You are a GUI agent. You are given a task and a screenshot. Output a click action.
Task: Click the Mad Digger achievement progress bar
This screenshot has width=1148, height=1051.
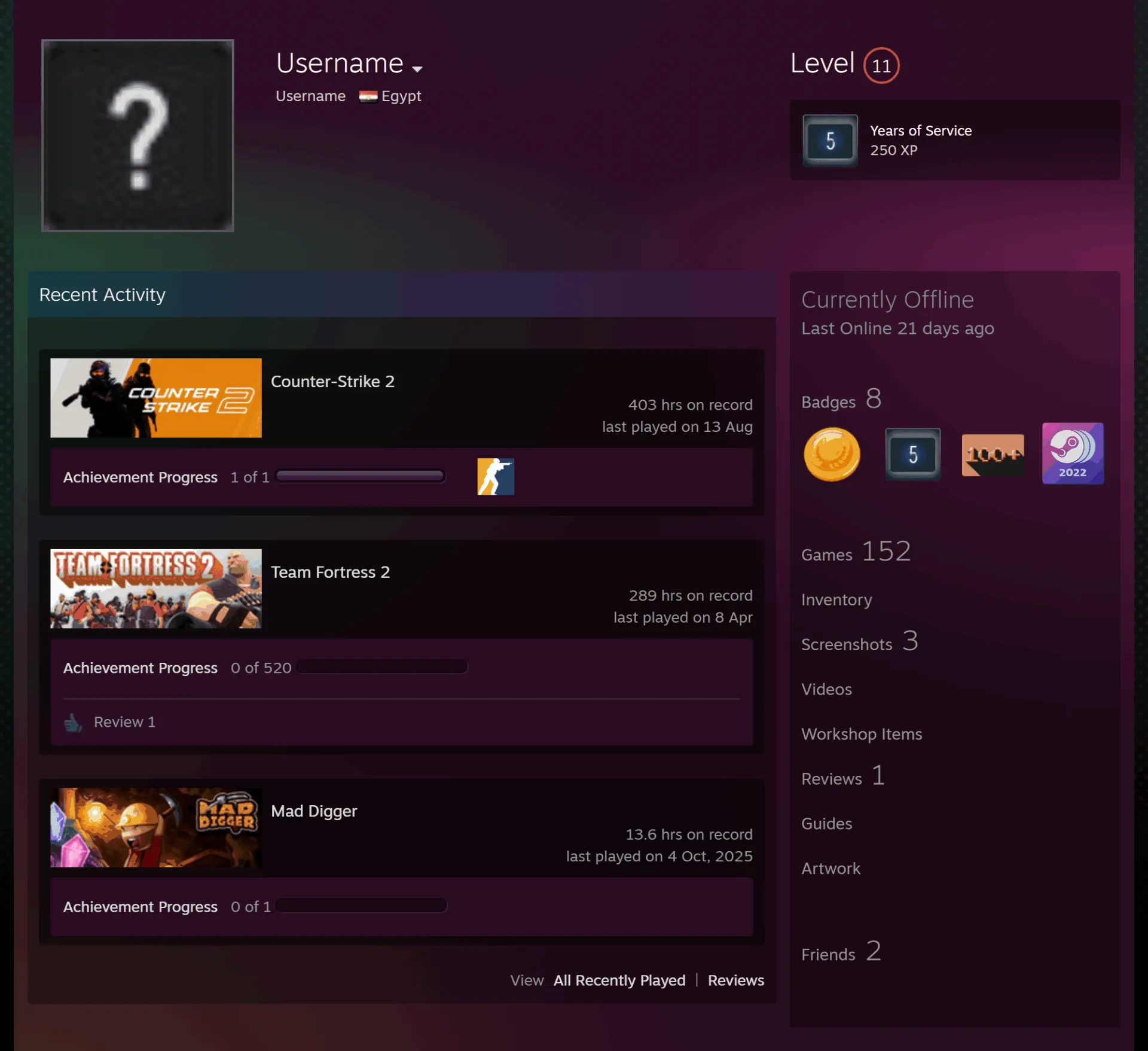pyautogui.click(x=362, y=906)
